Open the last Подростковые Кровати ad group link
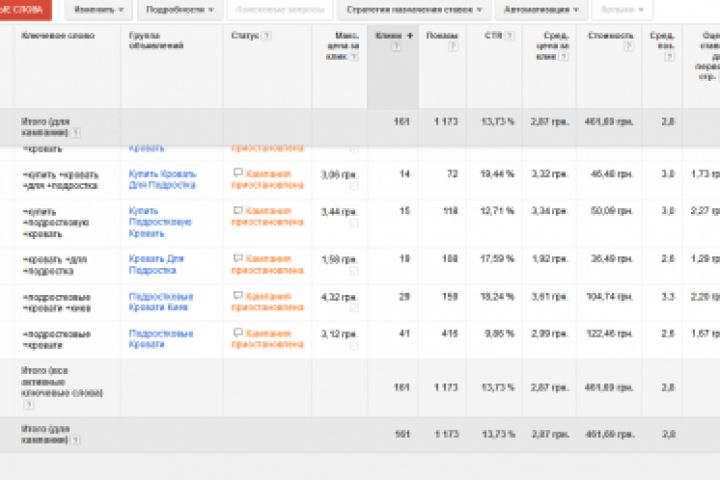 161,339
